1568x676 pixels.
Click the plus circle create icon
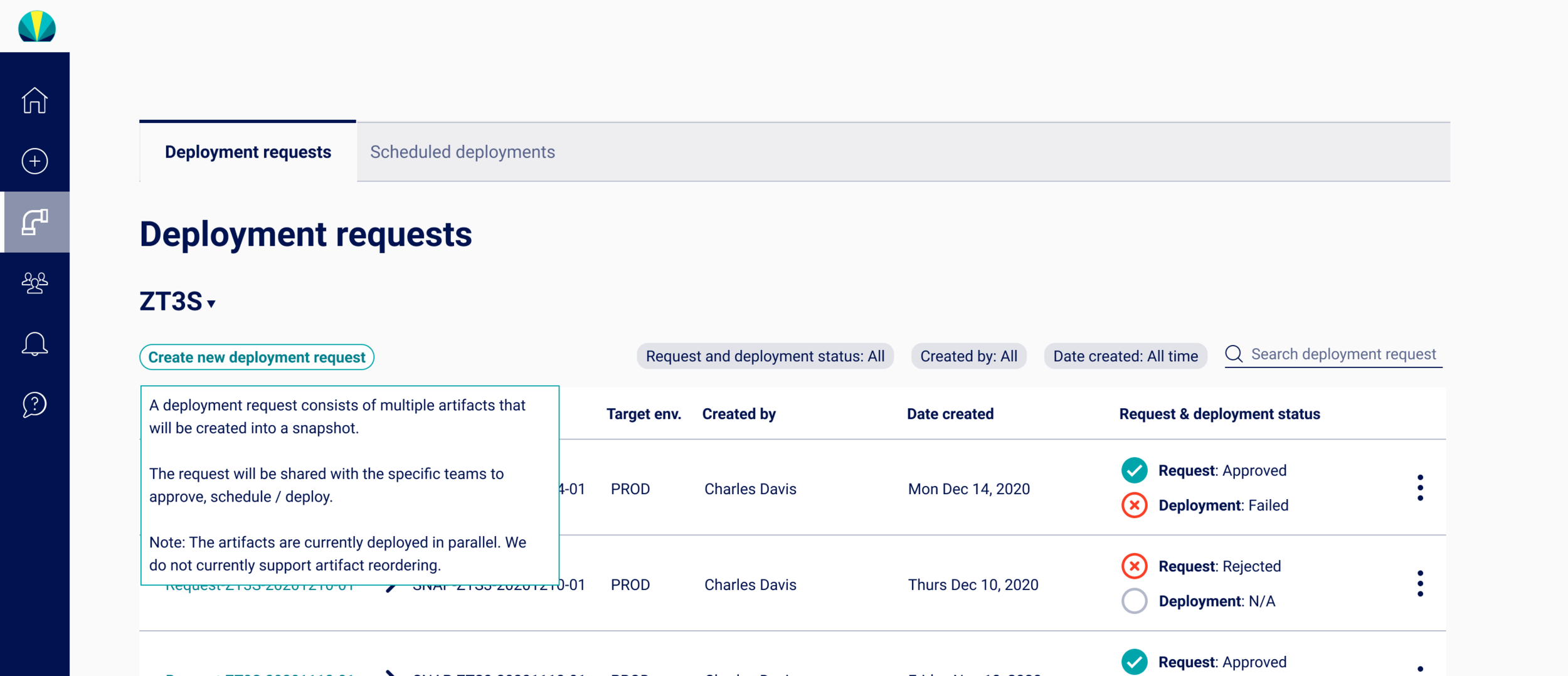[x=34, y=161]
